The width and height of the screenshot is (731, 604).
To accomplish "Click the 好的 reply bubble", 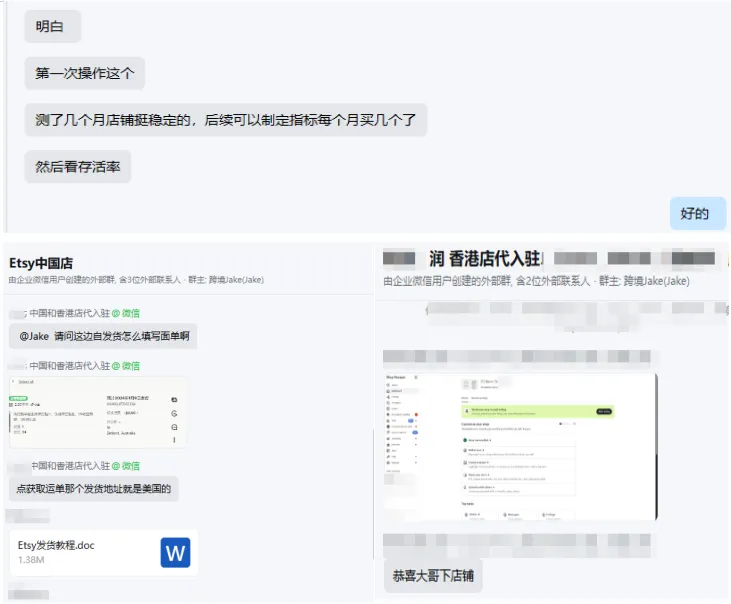I will pyautogui.click(x=697, y=213).
